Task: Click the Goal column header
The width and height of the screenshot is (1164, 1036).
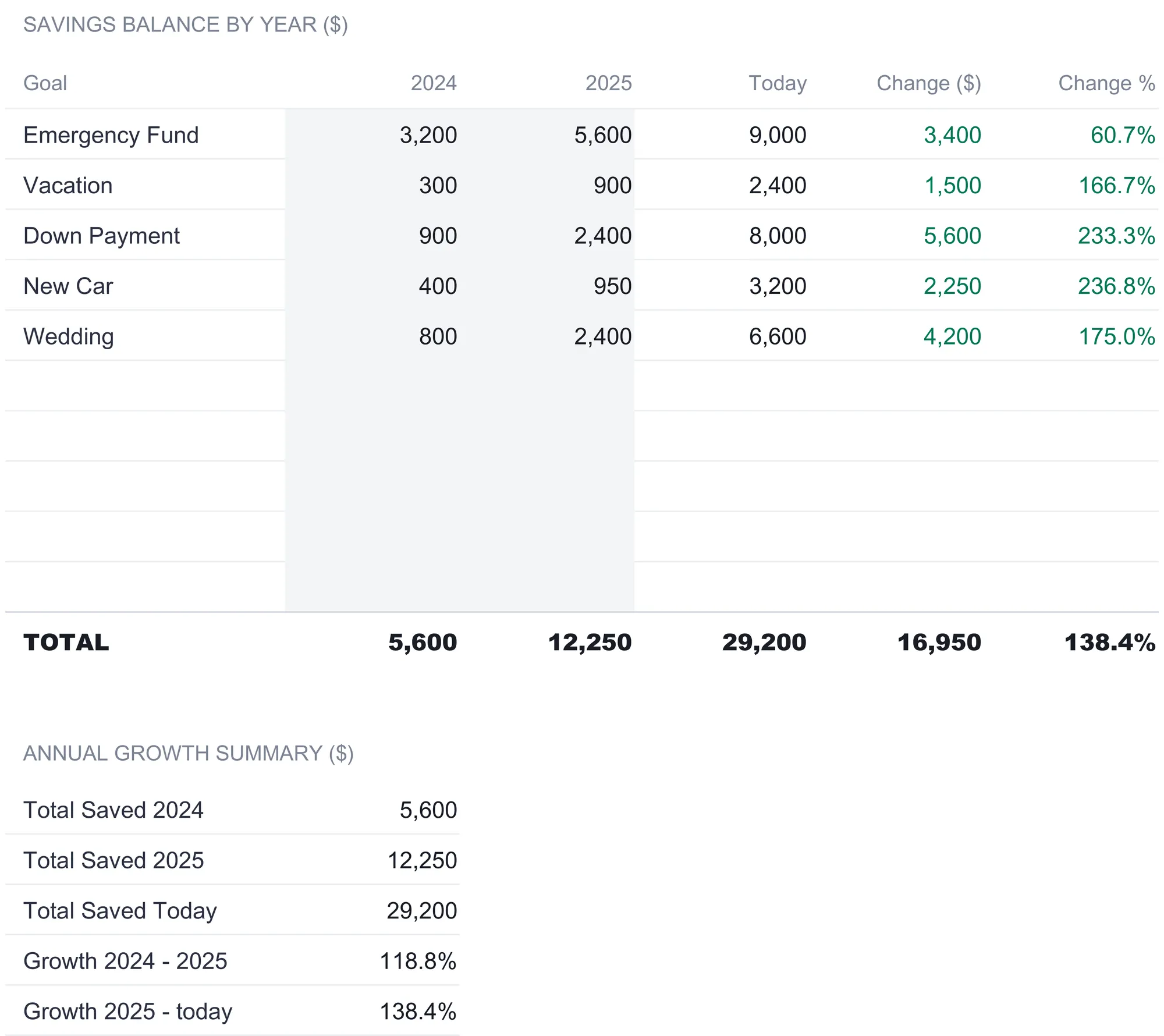Action: pyautogui.click(x=45, y=83)
